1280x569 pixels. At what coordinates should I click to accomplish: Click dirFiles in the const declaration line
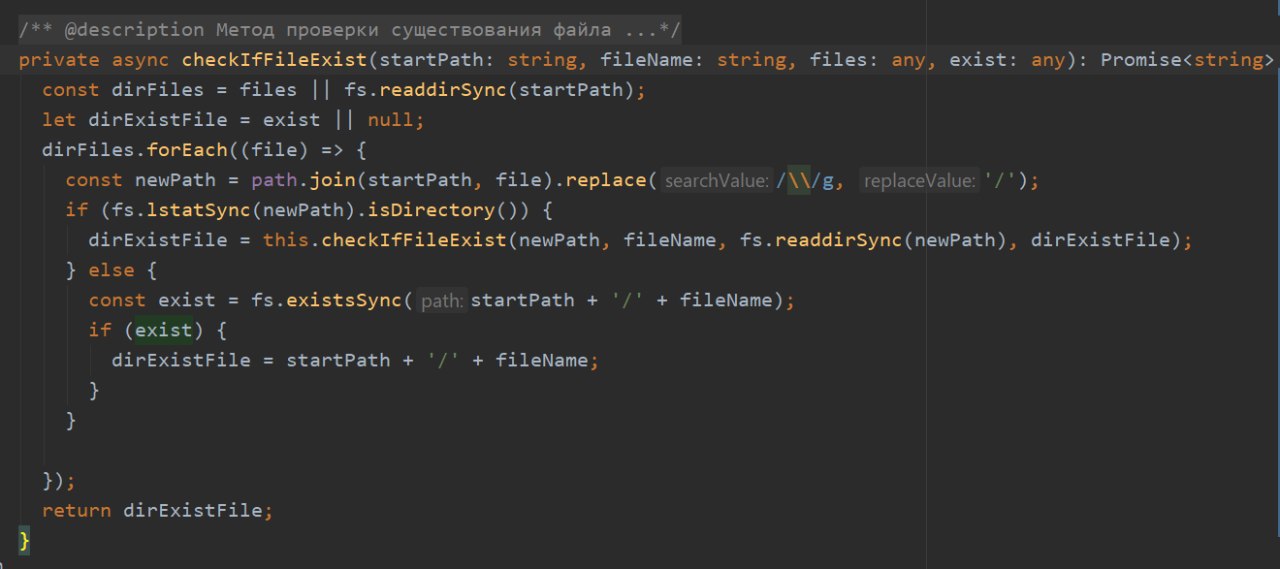click(156, 90)
